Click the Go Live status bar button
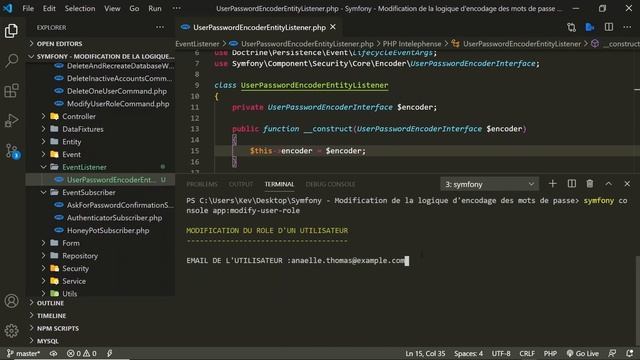 pos(582,353)
